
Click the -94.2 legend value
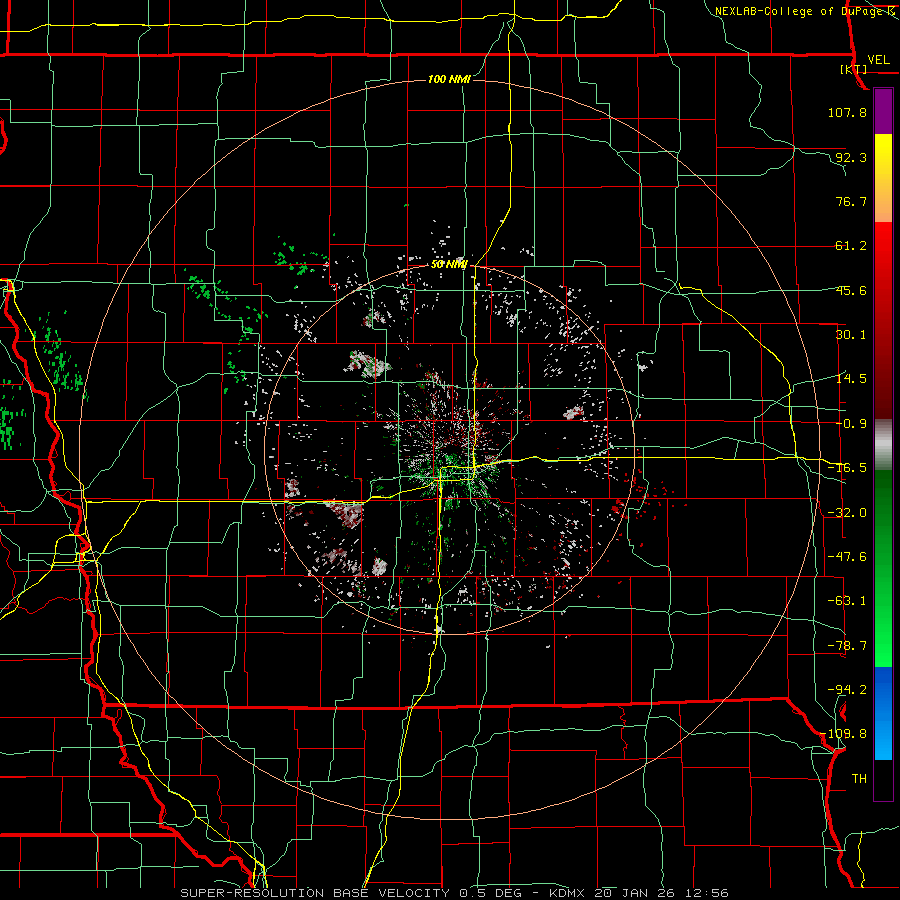click(847, 689)
